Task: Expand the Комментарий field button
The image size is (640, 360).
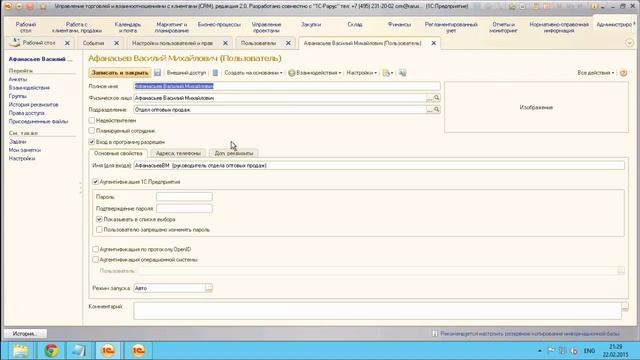Action: coord(625,307)
